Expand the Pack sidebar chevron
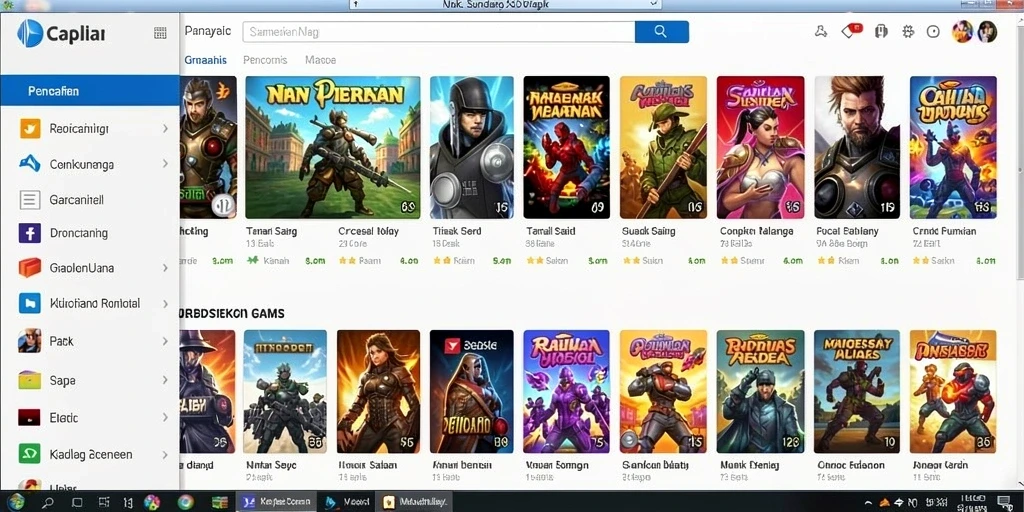The image size is (1024, 512). click(x=165, y=341)
